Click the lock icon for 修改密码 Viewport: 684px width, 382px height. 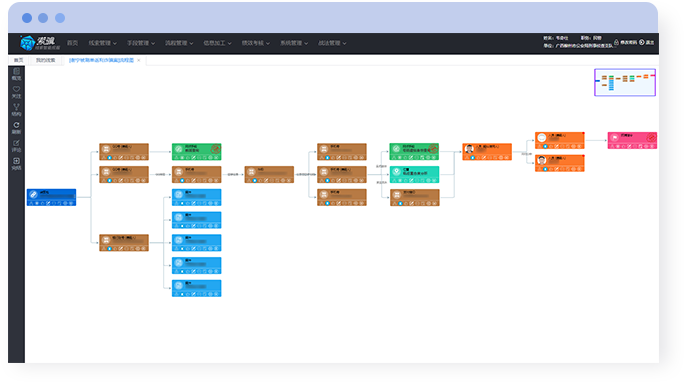tap(616, 42)
